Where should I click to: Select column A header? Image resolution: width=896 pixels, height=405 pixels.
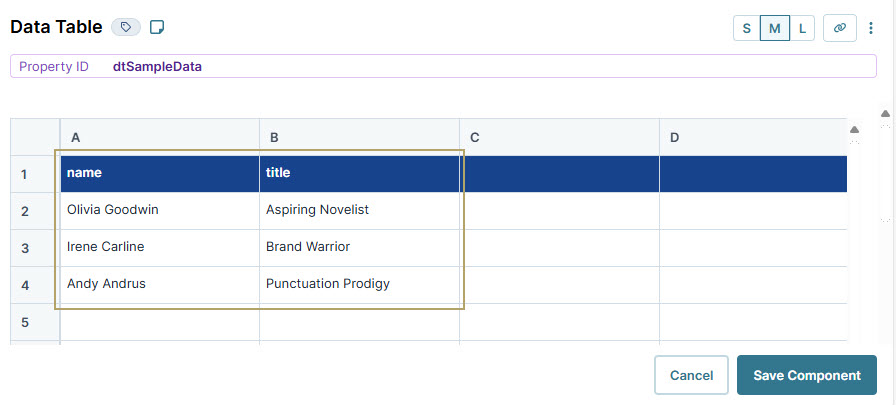click(160, 138)
